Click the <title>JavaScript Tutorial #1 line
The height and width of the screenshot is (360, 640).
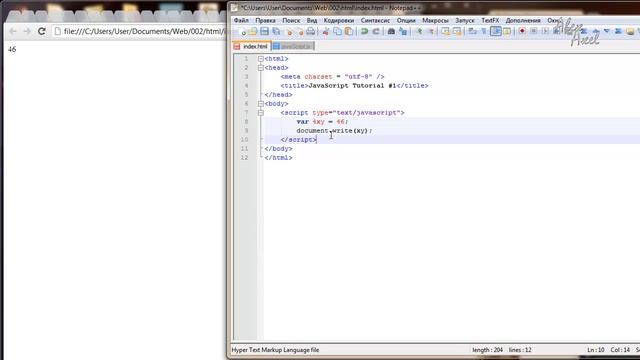(354, 86)
